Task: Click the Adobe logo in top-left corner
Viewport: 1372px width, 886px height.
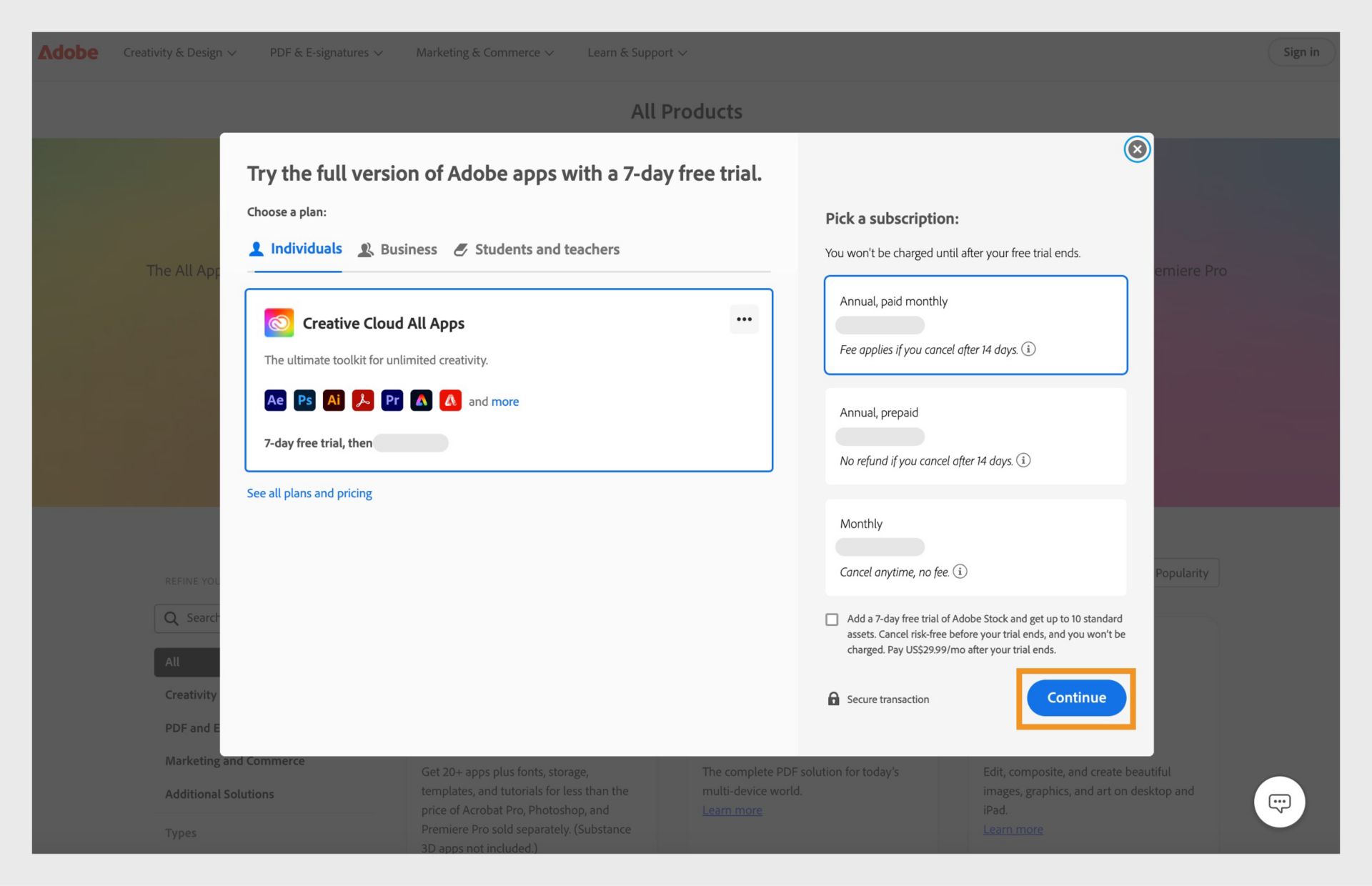Action: click(68, 53)
